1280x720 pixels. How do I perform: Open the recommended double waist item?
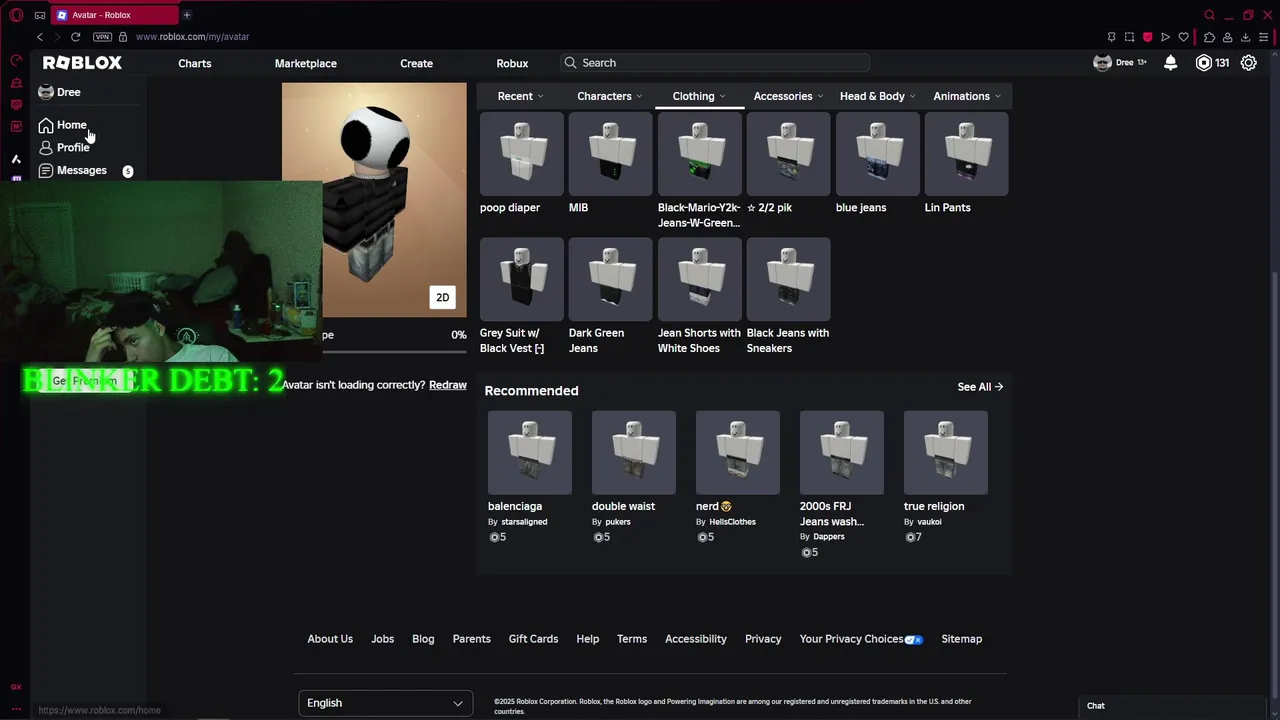(634, 453)
